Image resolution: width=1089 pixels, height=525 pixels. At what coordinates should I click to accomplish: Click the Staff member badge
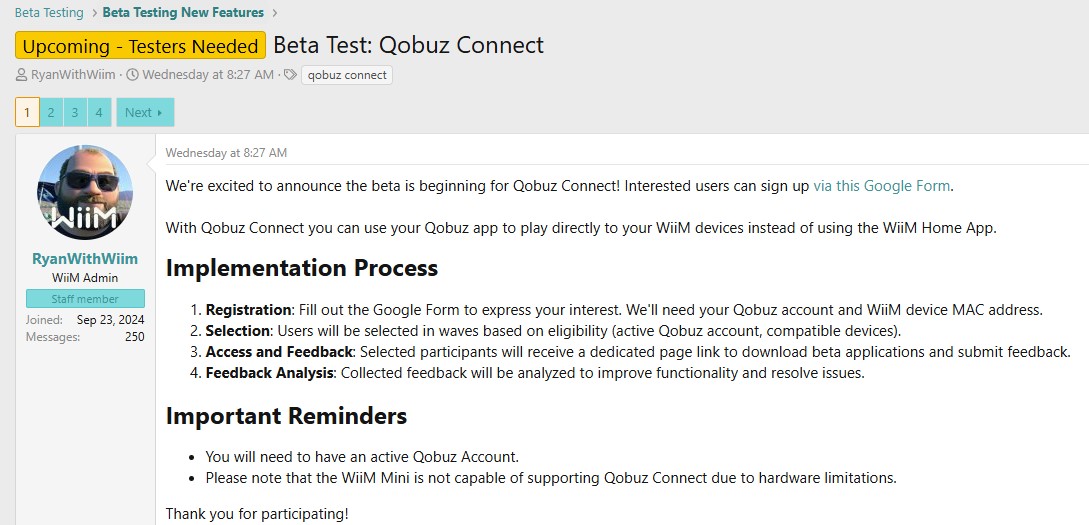[85, 299]
